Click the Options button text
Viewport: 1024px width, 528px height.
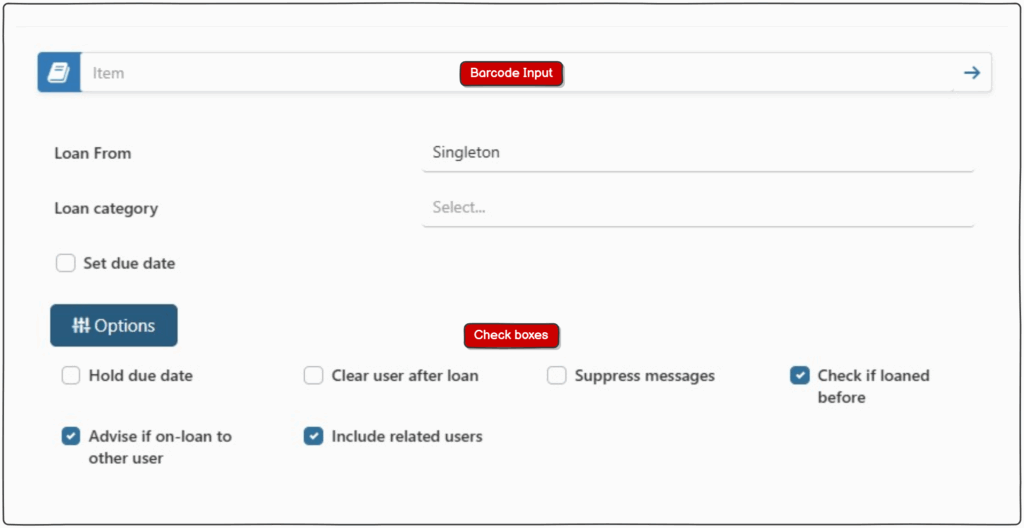(125, 326)
